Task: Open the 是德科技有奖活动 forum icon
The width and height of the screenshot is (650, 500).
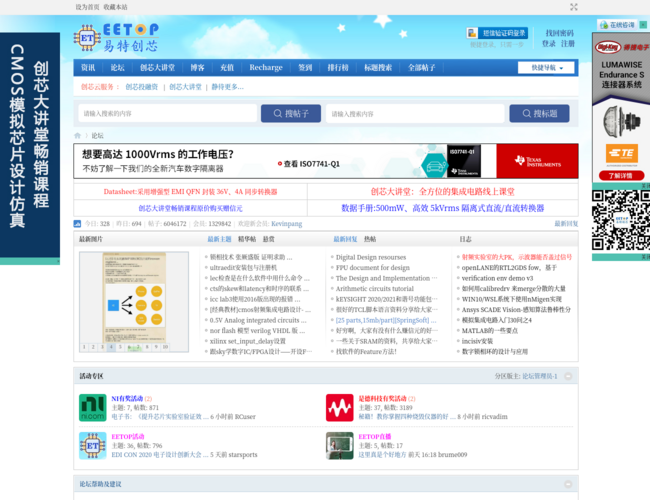Action: 340,408
